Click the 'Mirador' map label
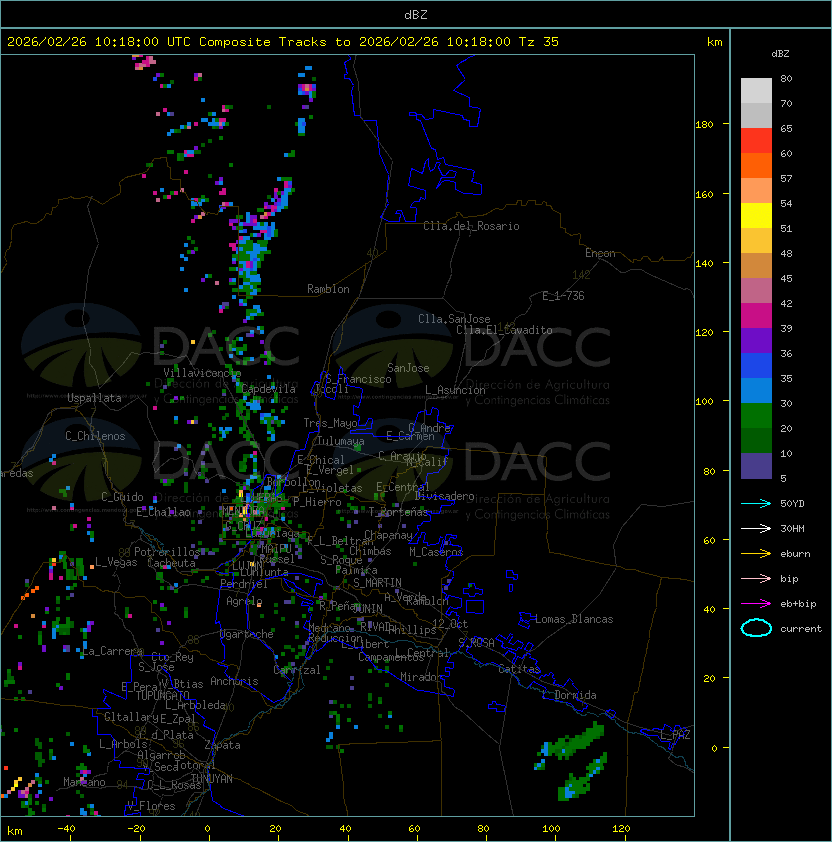 [422, 677]
